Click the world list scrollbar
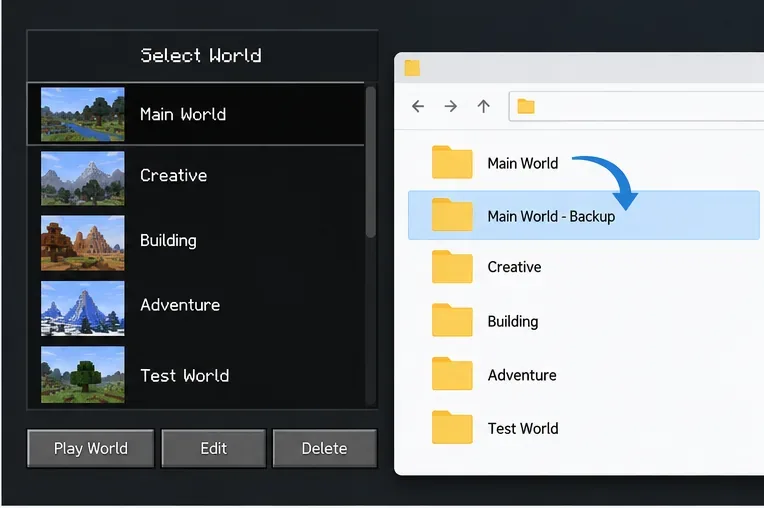 [371, 162]
